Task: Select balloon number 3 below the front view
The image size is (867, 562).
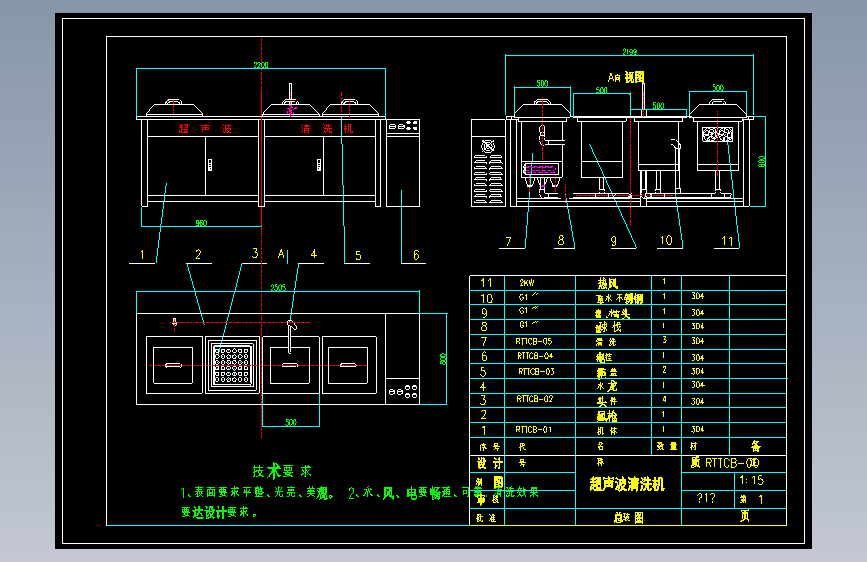Action: coord(255,253)
